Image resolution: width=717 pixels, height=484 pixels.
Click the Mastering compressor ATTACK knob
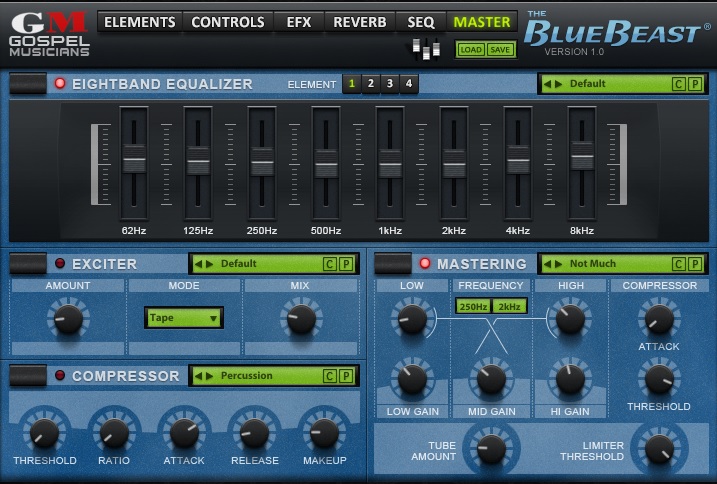tap(659, 319)
